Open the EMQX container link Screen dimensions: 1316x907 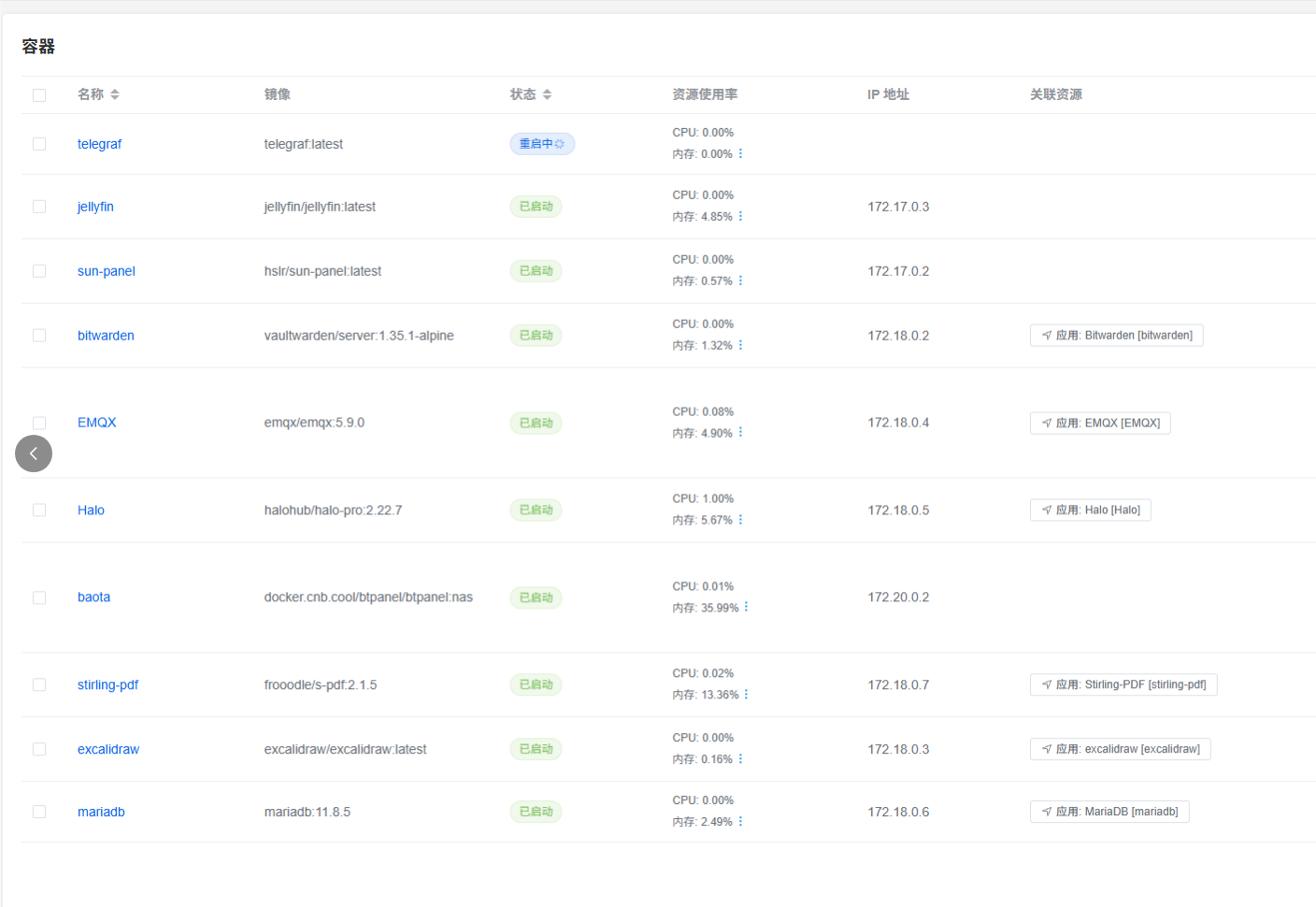[97, 423]
